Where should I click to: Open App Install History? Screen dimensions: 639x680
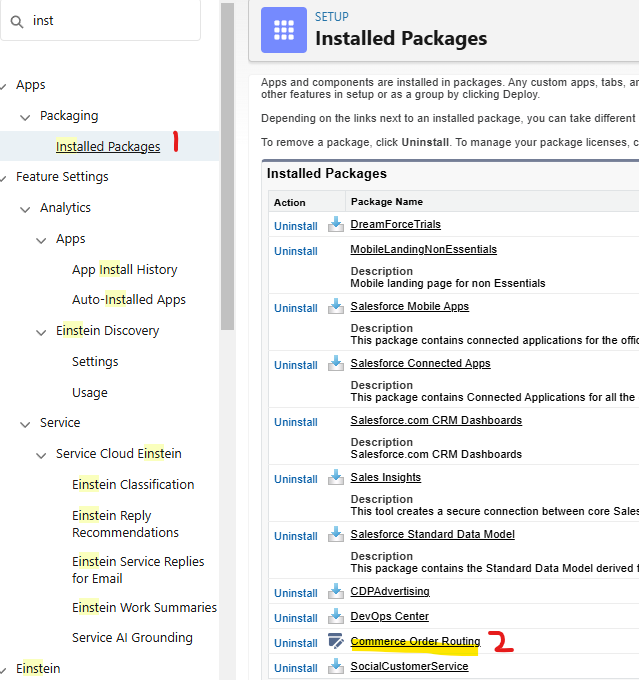[125, 270]
